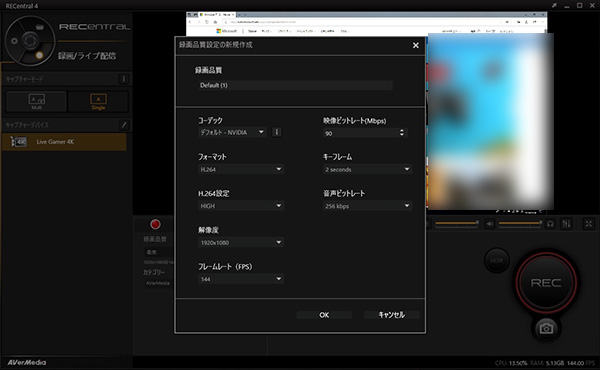
Task: Toggle the HDR button
Action: click(497, 261)
